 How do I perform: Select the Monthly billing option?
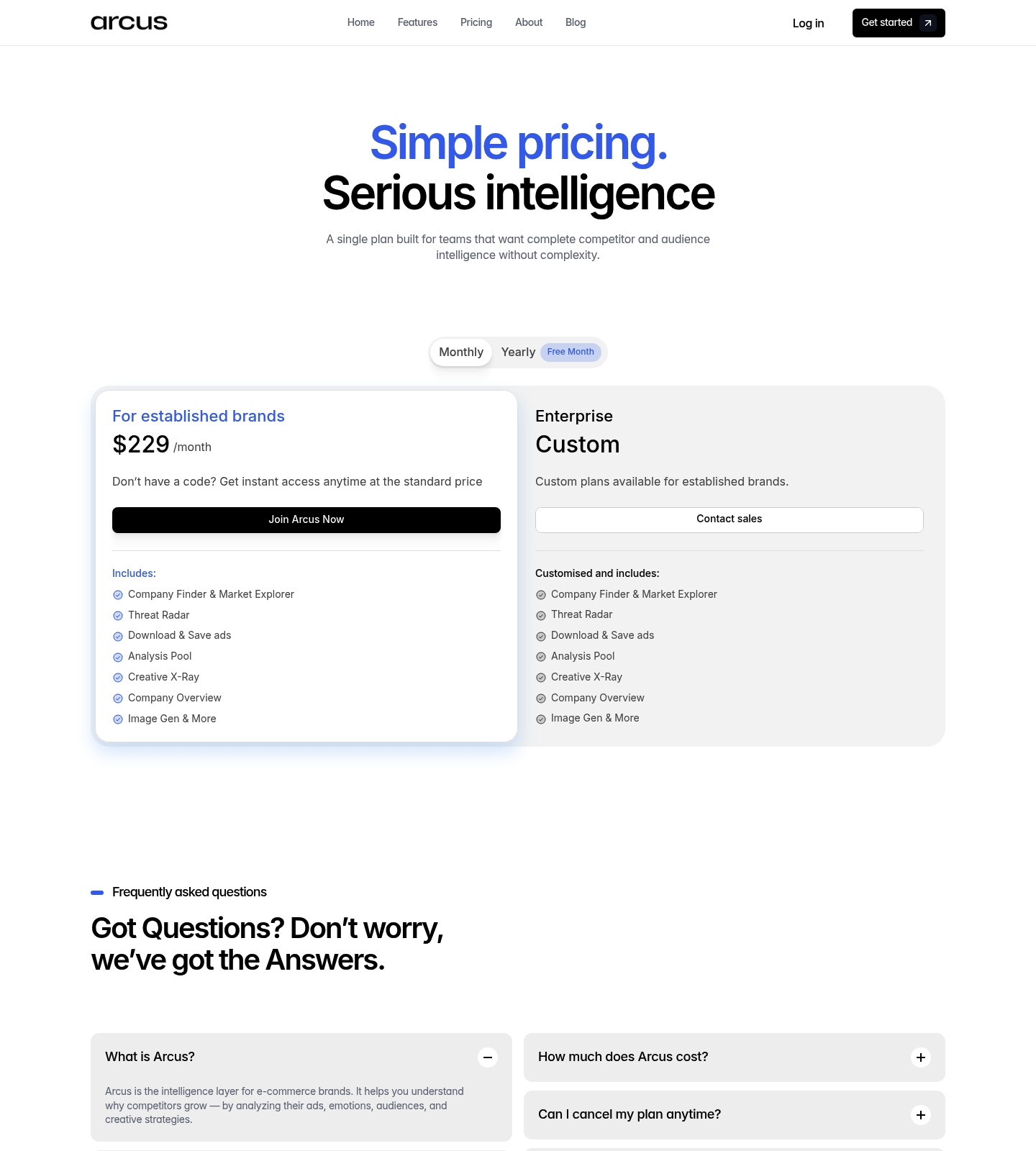click(x=460, y=352)
